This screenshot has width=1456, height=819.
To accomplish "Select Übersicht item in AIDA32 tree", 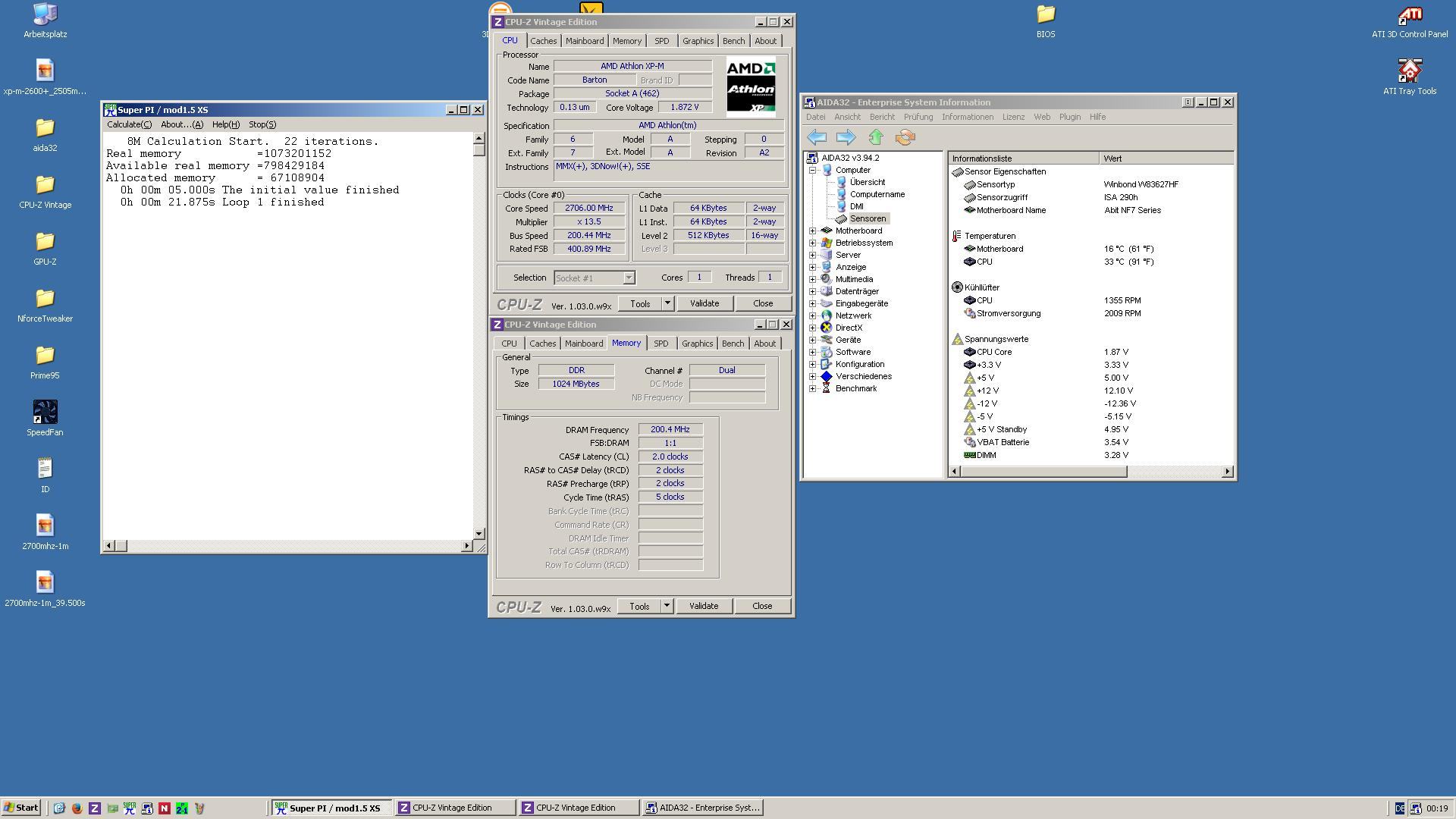I will point(868,182).
